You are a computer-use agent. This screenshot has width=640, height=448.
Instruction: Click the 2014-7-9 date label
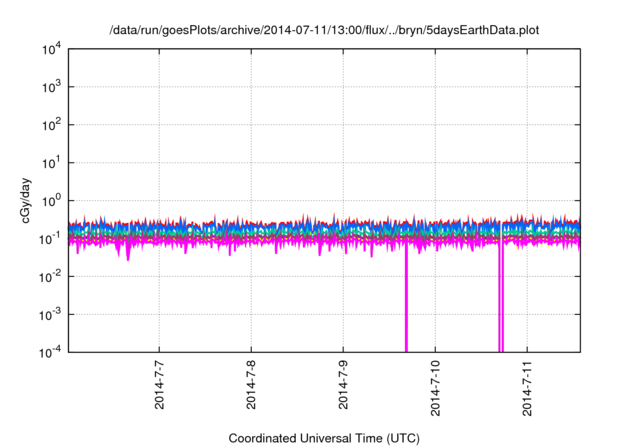pos(343,385)
